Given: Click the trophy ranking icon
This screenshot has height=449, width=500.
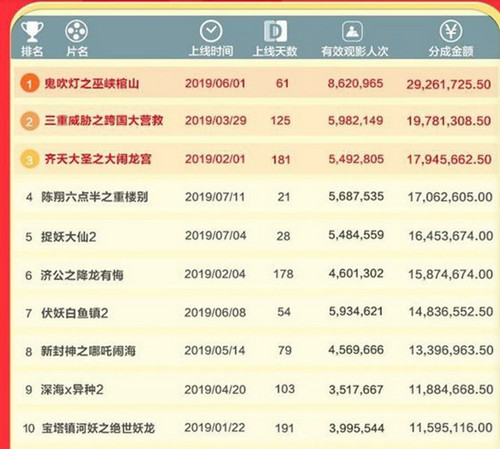Looking at the screenshot, I should 32,32.
